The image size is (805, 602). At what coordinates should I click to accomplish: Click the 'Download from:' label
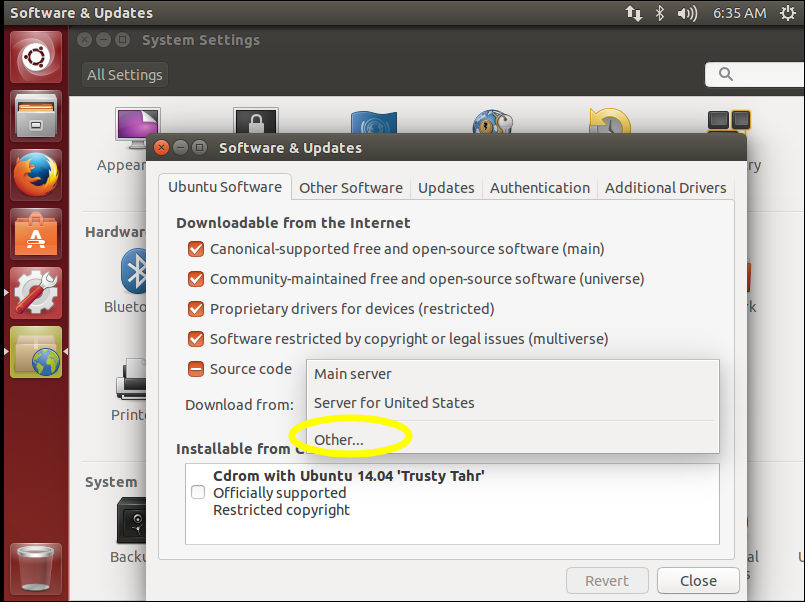tap(239, 405)
